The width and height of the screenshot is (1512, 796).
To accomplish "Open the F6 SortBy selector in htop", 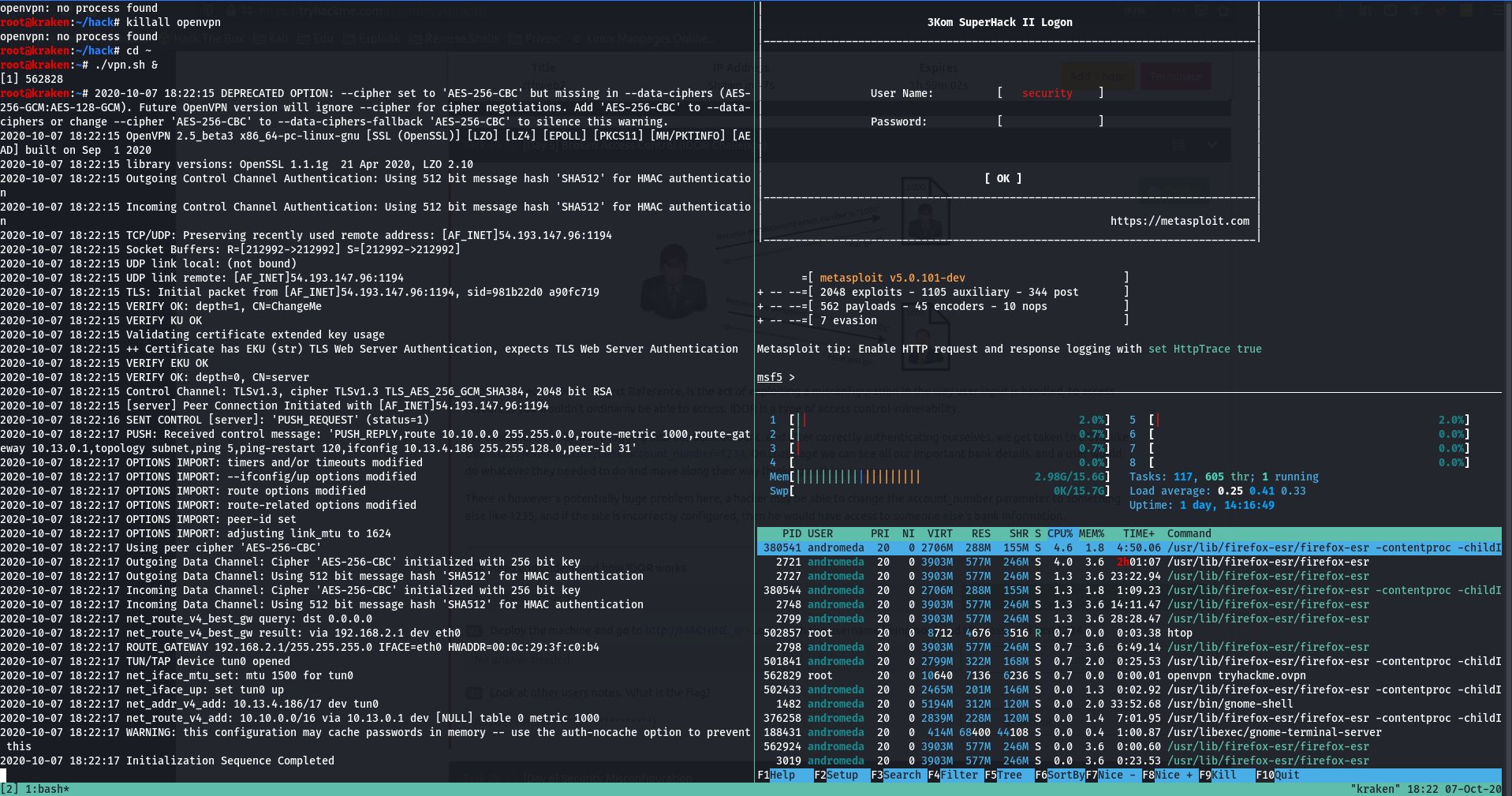I will coord(1059,775).
